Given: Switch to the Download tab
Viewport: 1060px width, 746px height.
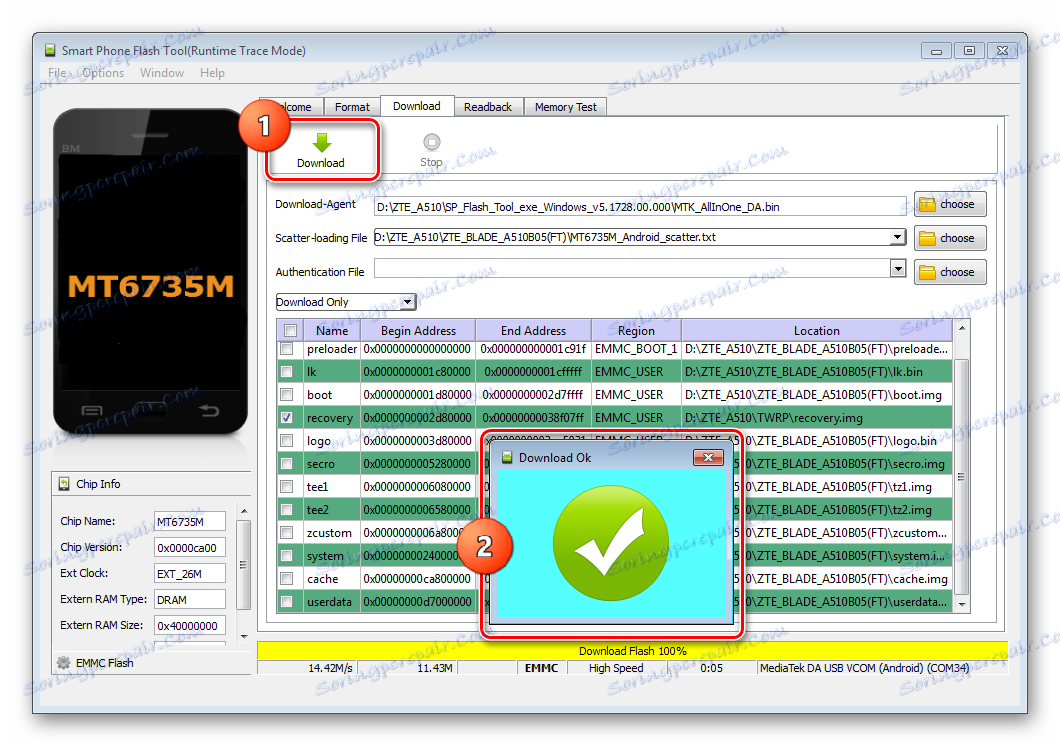Looking at the screenshot, I should point(416,106).
